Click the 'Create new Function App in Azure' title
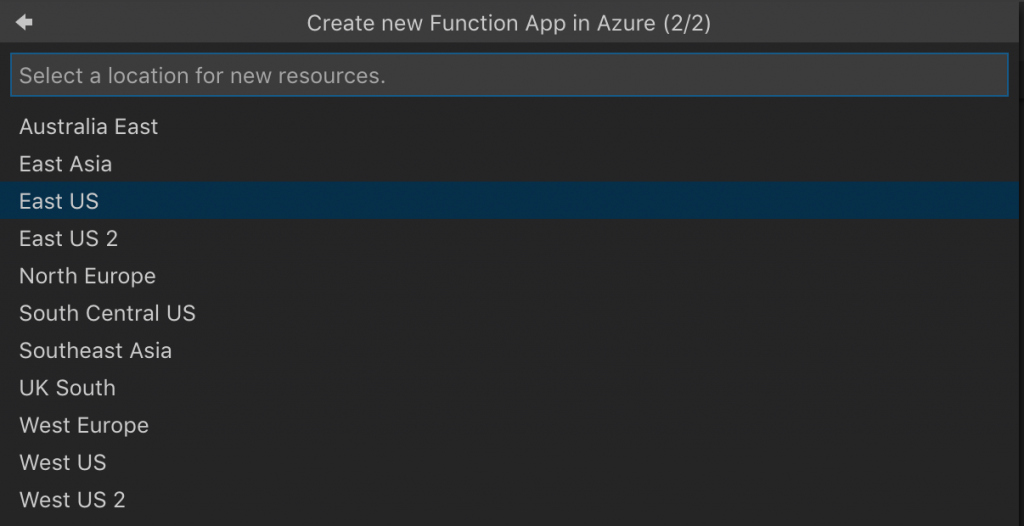The width and height of the screenshot is (1024, 526). click(481, 23)
